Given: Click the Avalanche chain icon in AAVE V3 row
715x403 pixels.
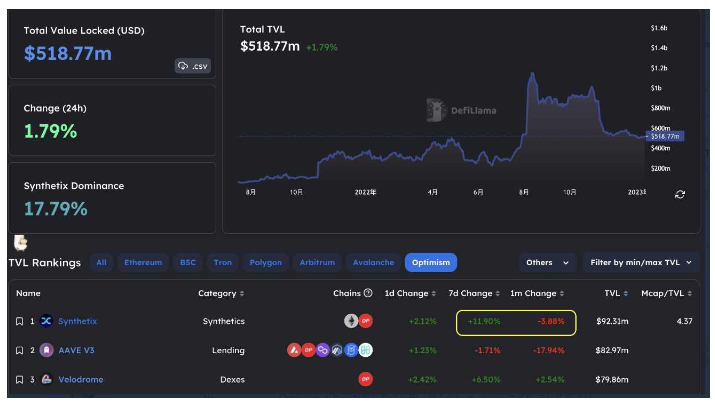Looking at the screenshot, I should click(294, 350).
